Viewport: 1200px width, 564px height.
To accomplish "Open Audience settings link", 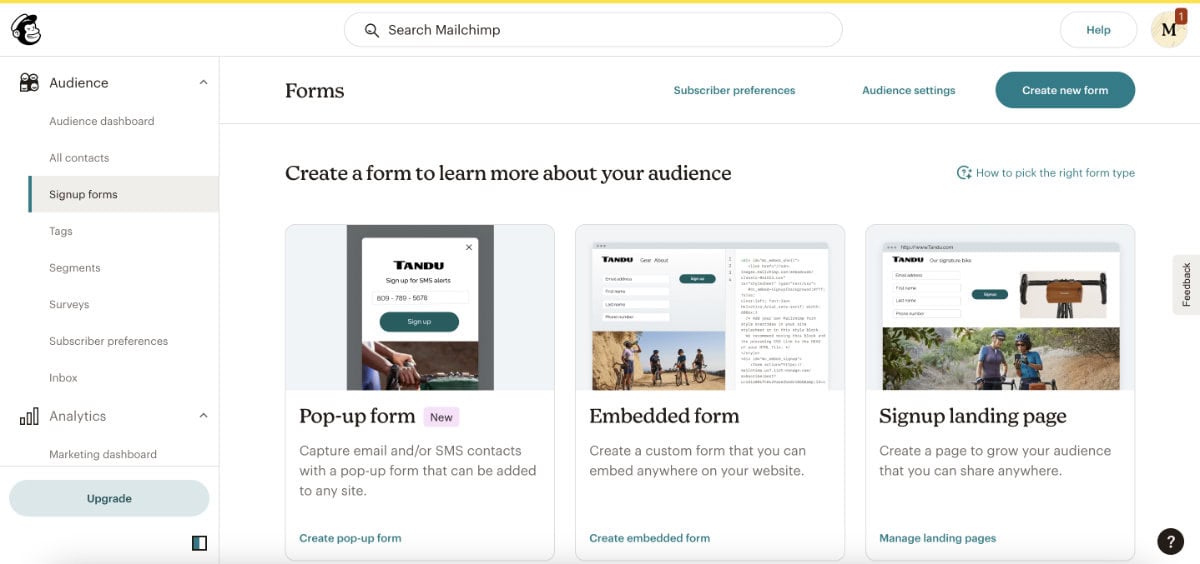I will coord(909,90).
